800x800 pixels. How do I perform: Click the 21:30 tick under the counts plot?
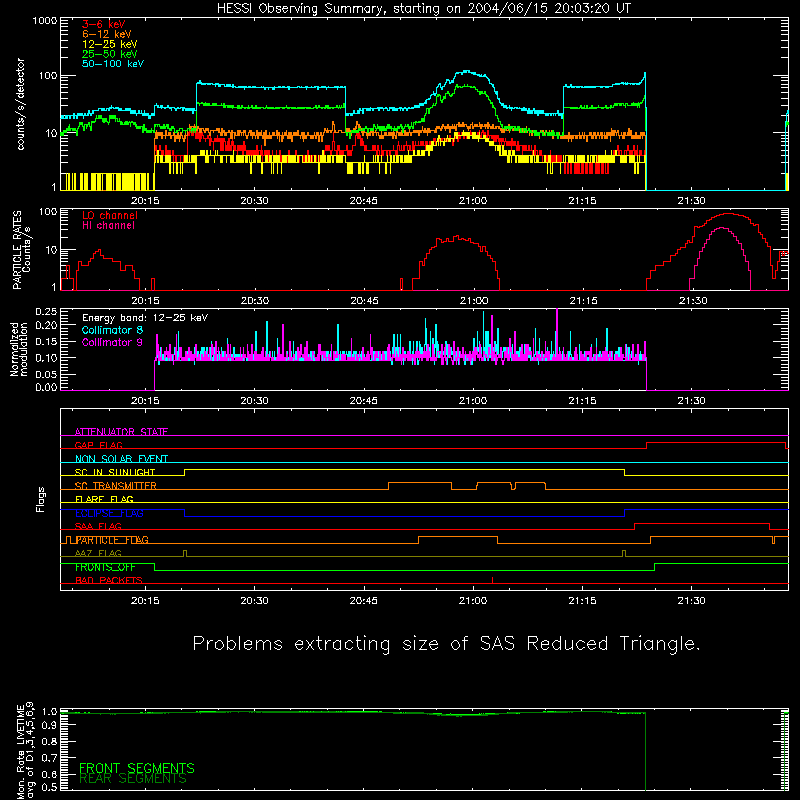pos(691,201)
